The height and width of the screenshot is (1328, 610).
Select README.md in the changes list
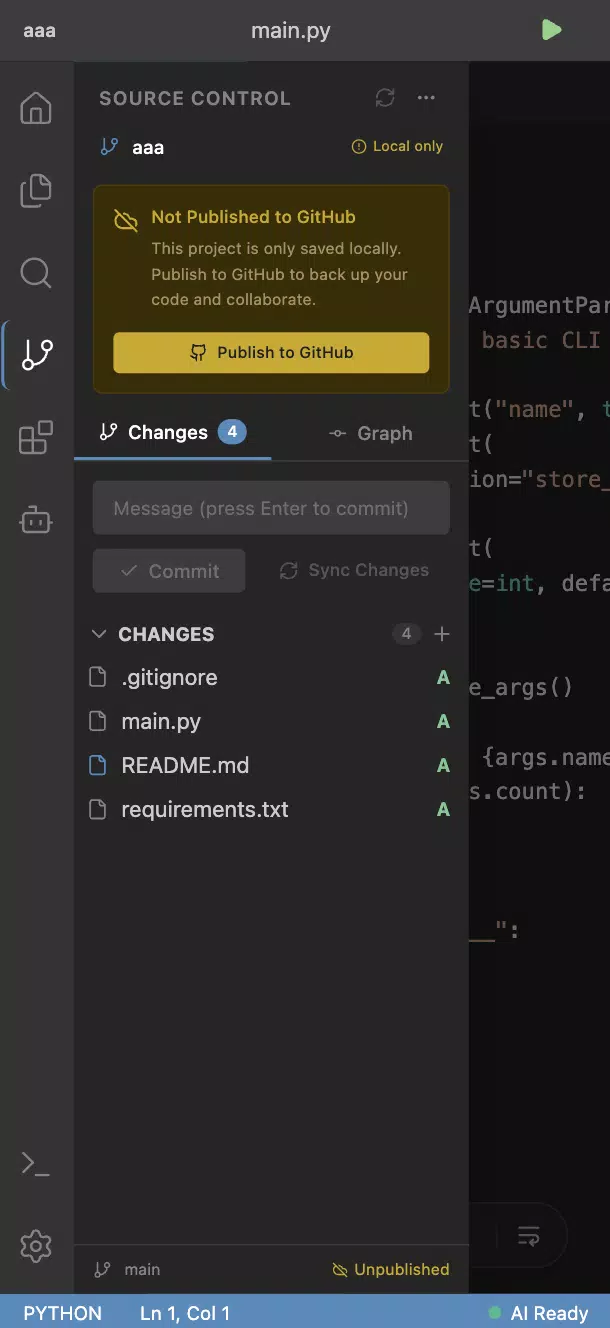point(271,766)
